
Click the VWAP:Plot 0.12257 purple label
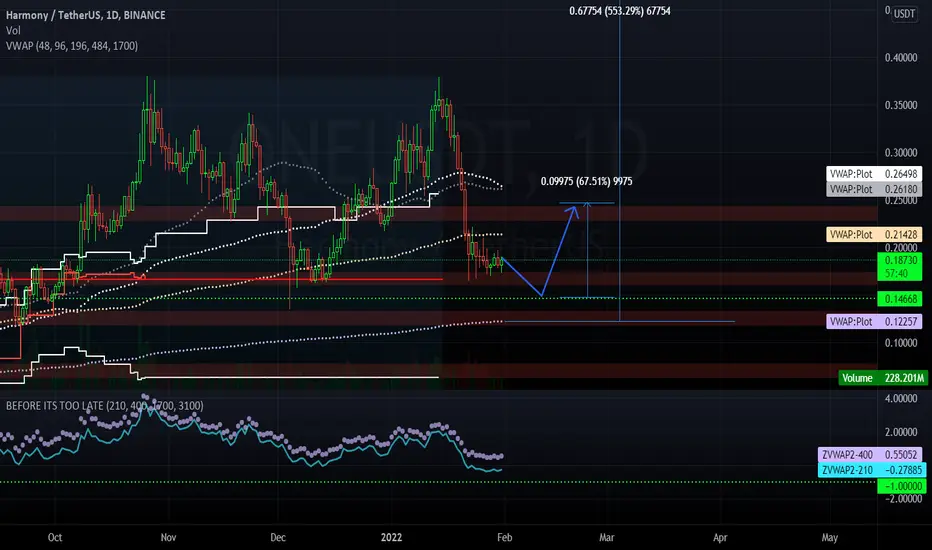tap(874, 321)
